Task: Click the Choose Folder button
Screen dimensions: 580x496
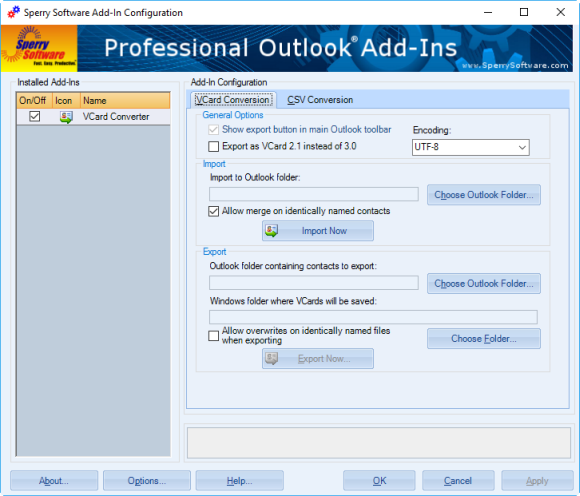Action: tap(483, 338)
